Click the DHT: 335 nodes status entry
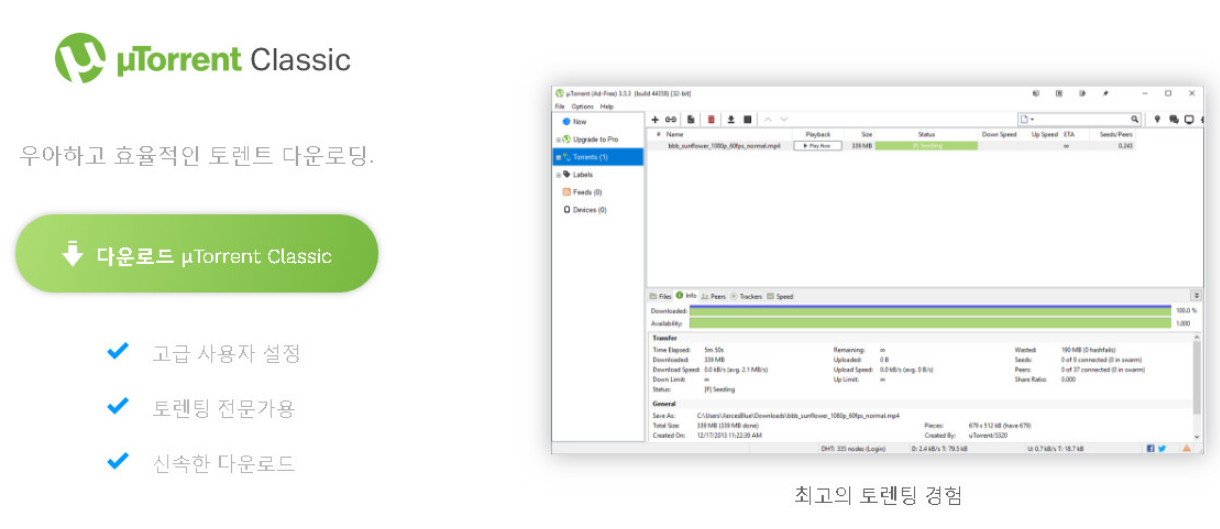The height and width of the screenshot is (529, 1220). pyautogui.click(x=853, y=449)
